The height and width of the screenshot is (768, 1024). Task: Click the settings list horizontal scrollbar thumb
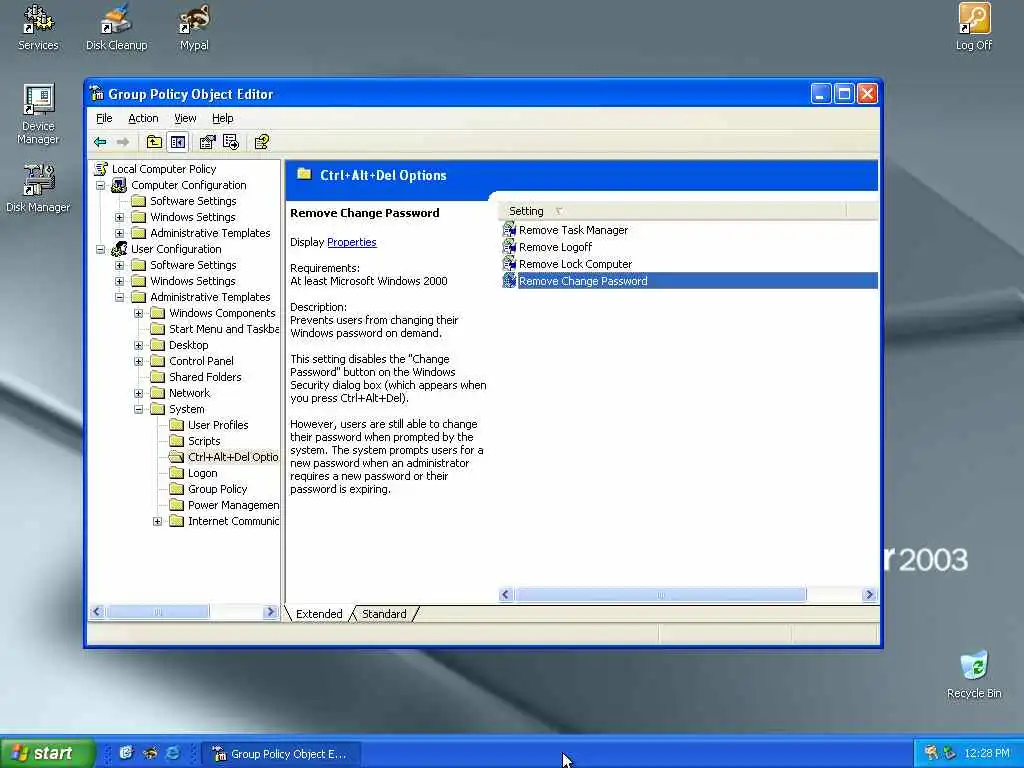click(660, 594)
